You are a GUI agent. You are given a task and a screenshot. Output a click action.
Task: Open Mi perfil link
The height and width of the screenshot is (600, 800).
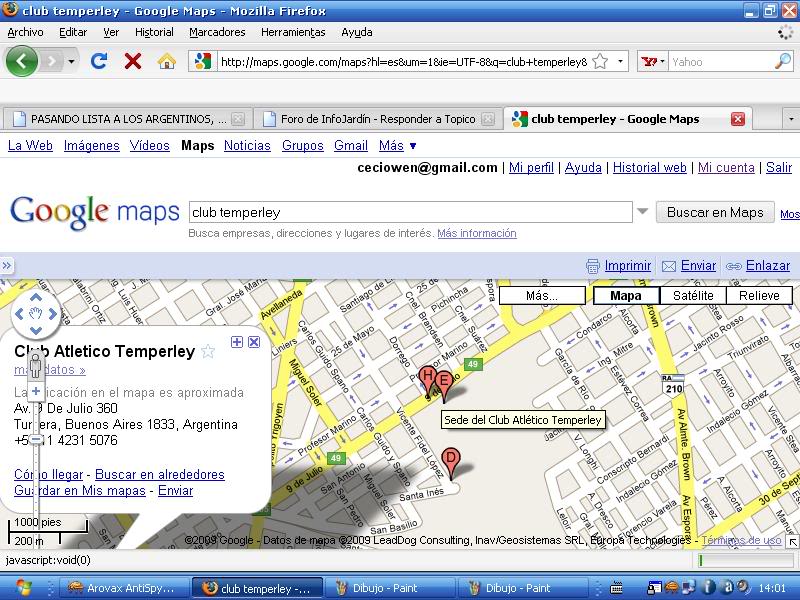tap(531, 167)
